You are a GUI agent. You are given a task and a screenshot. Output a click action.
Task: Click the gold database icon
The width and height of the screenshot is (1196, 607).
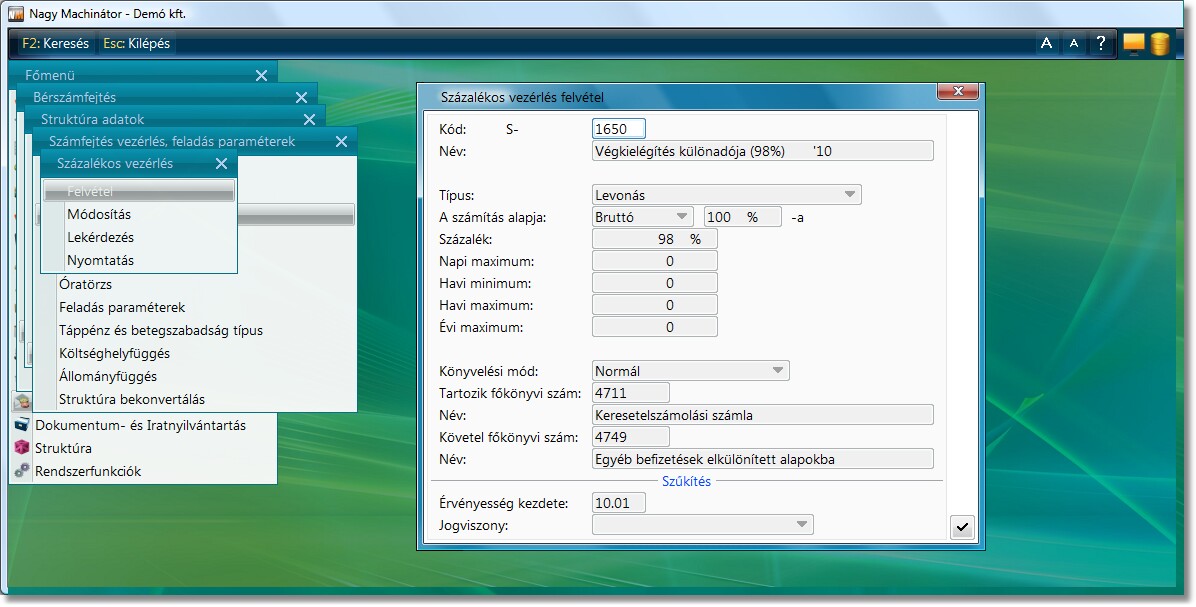[1160, 43]
